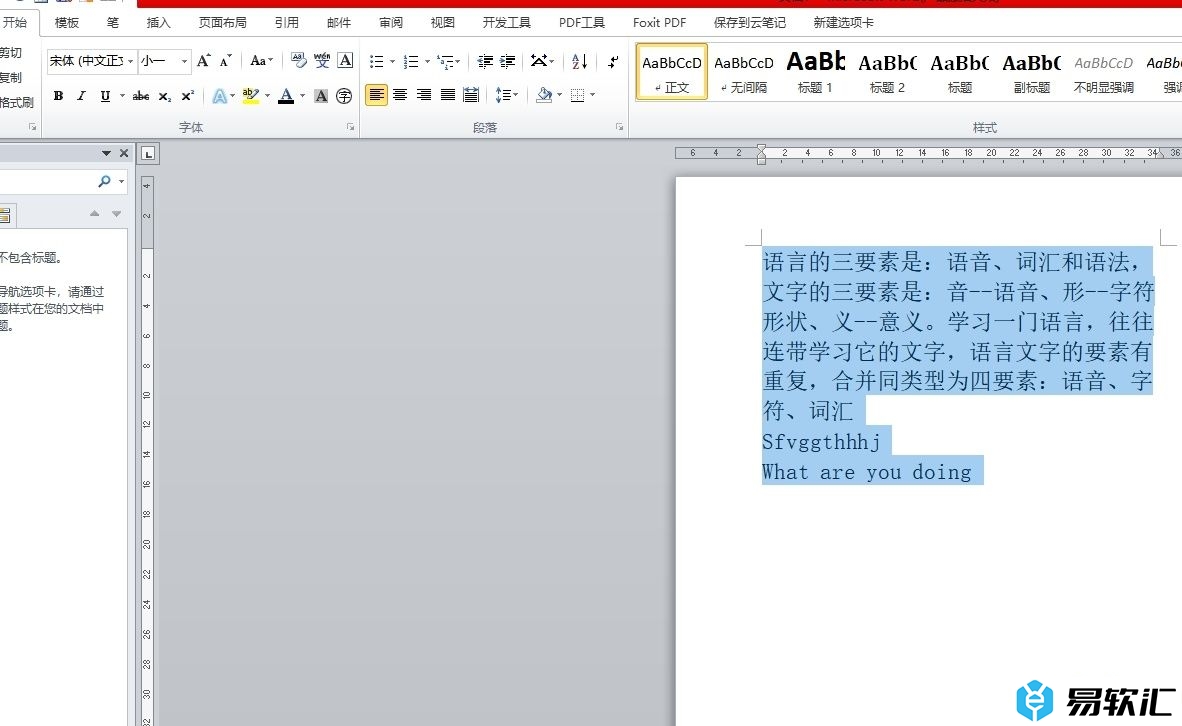Apply the 无间隔 style
The image size is (1182, 726).
(x=743, y=72)
